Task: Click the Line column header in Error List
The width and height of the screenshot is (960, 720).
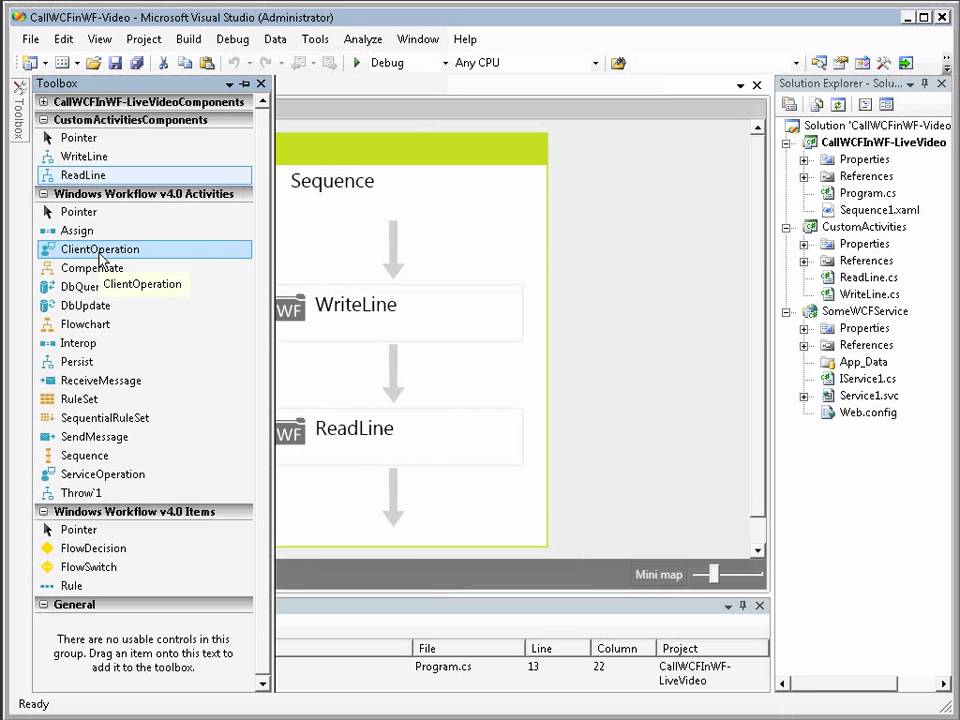Action: [x=557, y=648]
